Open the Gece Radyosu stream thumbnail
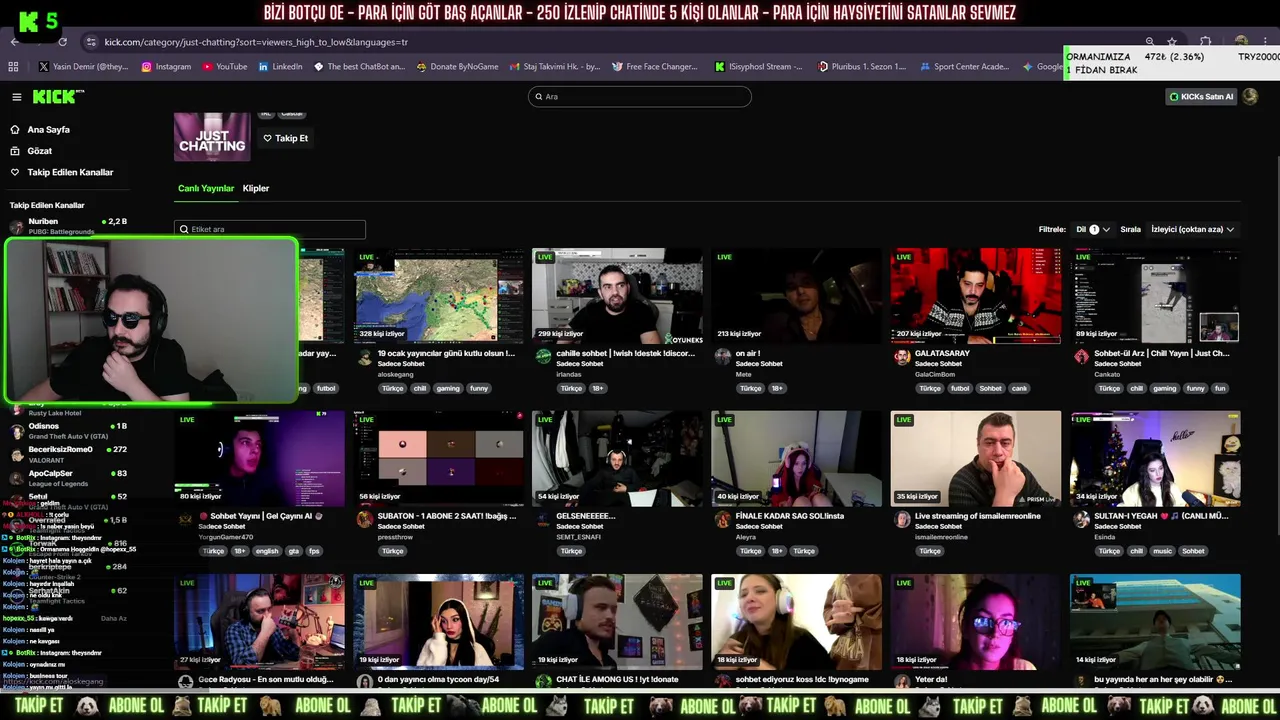 [x=259, y=622]
